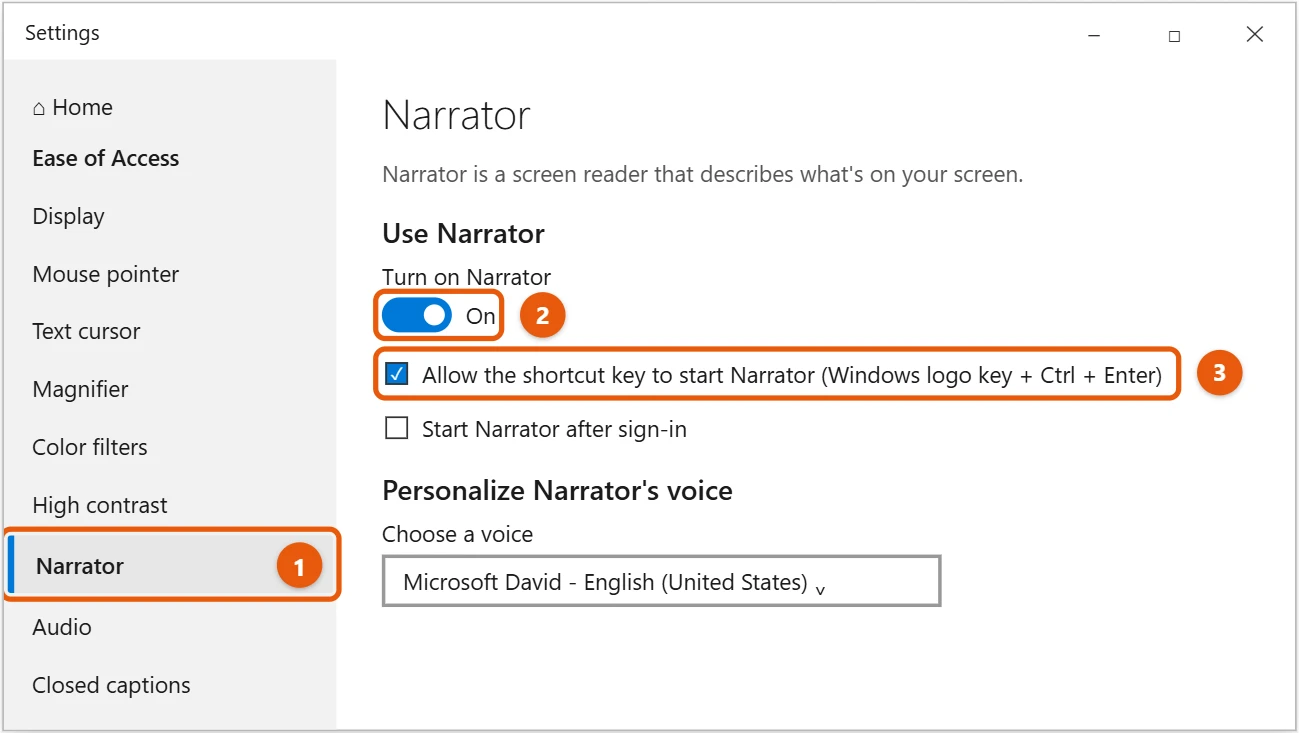
Task: Enable Start Narrator after sign-in checkbox
Action: pyautogui.click(x=397, y=429)
